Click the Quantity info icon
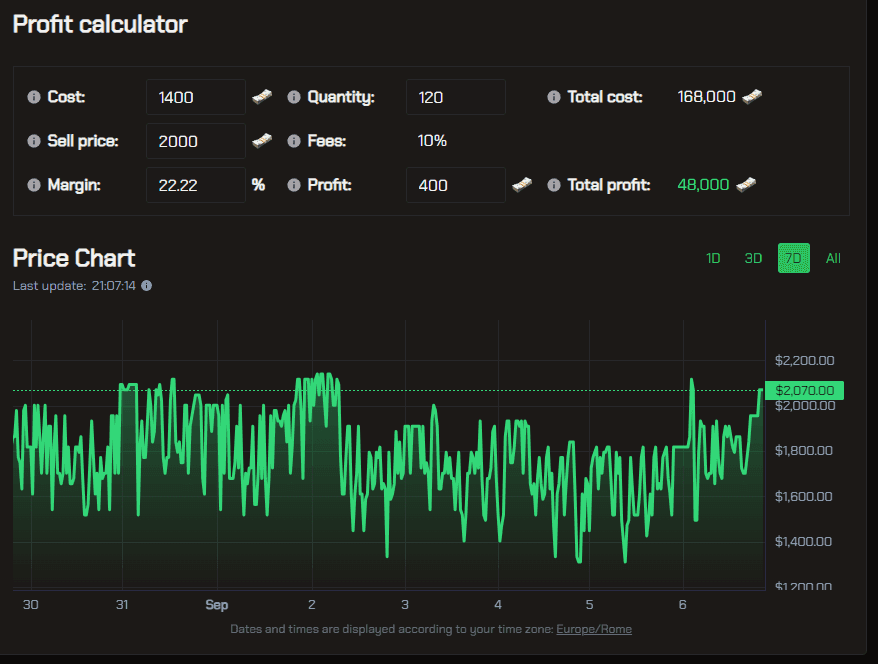 coord(293,96)
